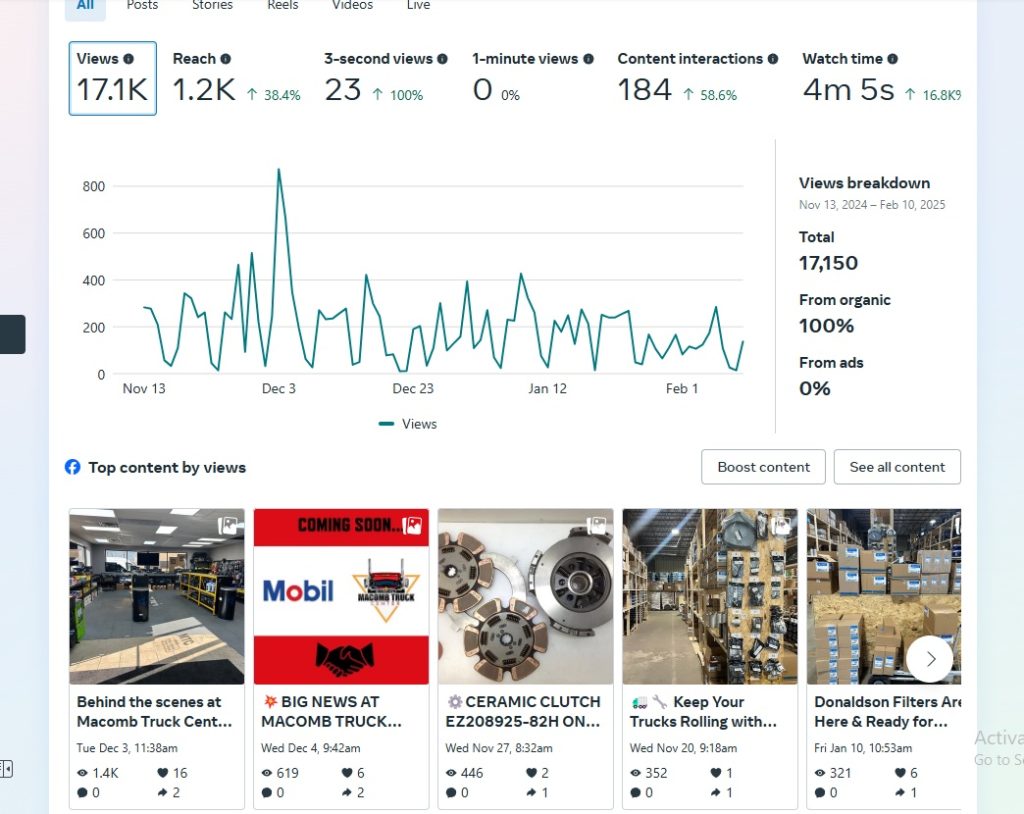Click the Content interactions info icon
The image size is (1024, 814).
(x=773, y=59)
